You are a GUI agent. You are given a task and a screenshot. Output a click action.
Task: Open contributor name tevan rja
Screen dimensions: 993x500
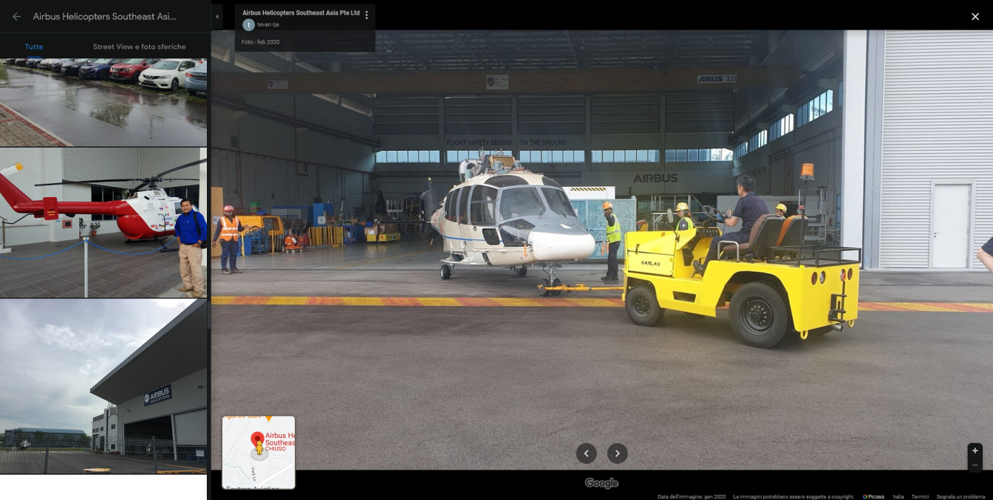tap(268, 25)
